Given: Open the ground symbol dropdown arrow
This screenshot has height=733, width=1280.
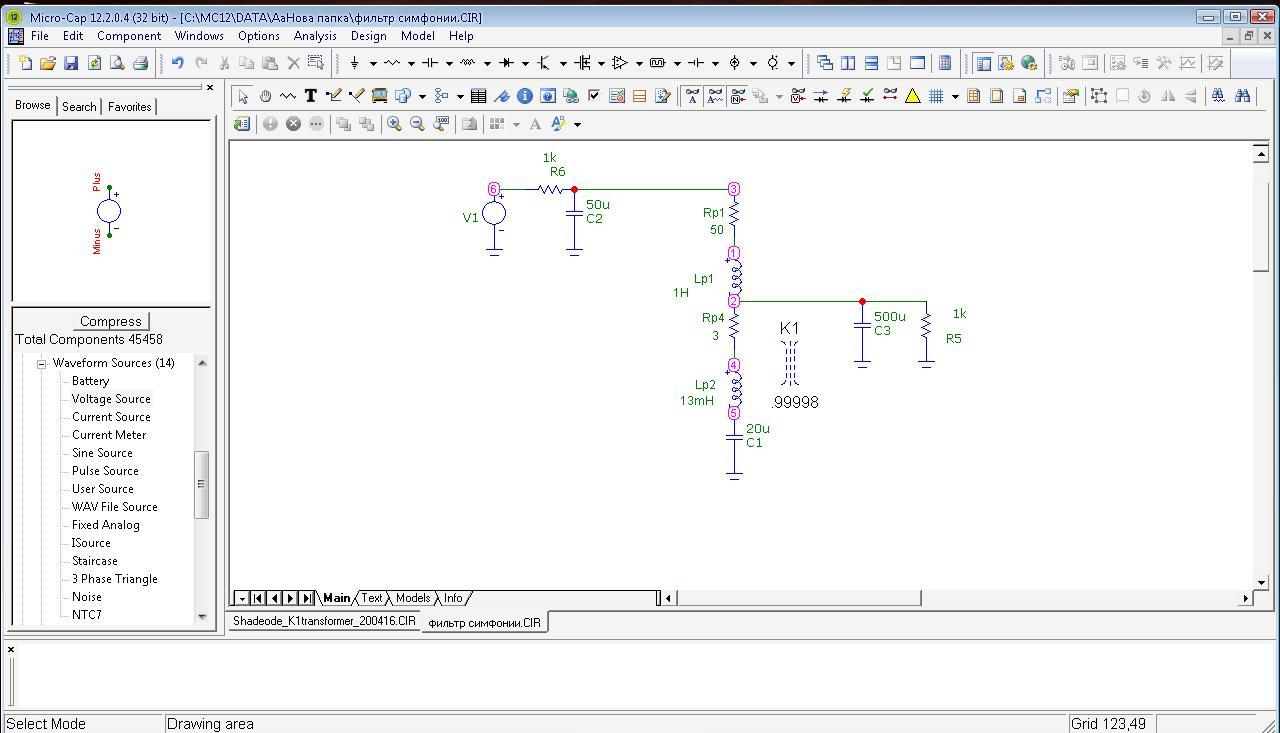Looking at the screenshot, I should (x=373, y=63).
